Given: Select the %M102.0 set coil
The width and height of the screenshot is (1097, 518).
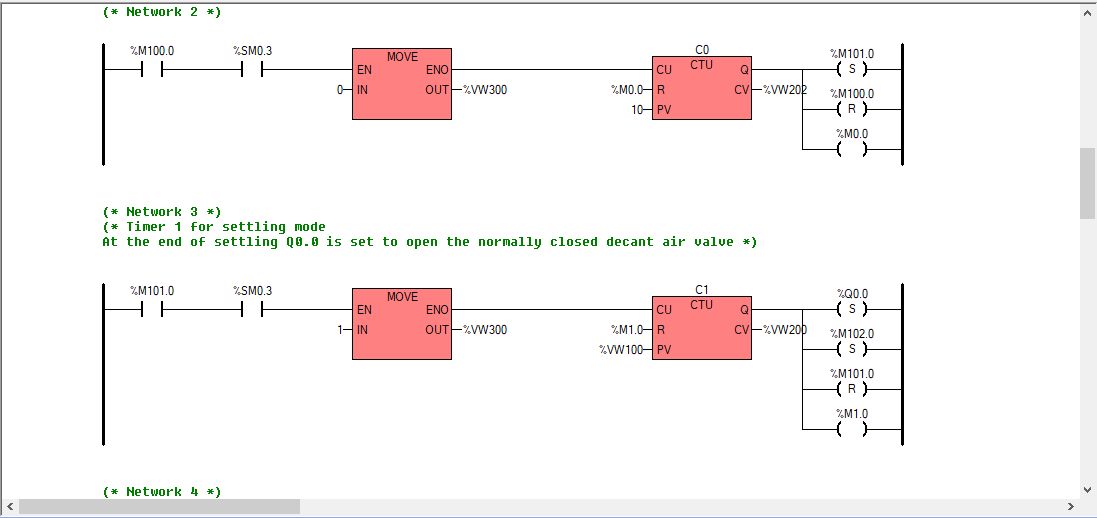Looking at the screenshot, I should coord(851,350).
